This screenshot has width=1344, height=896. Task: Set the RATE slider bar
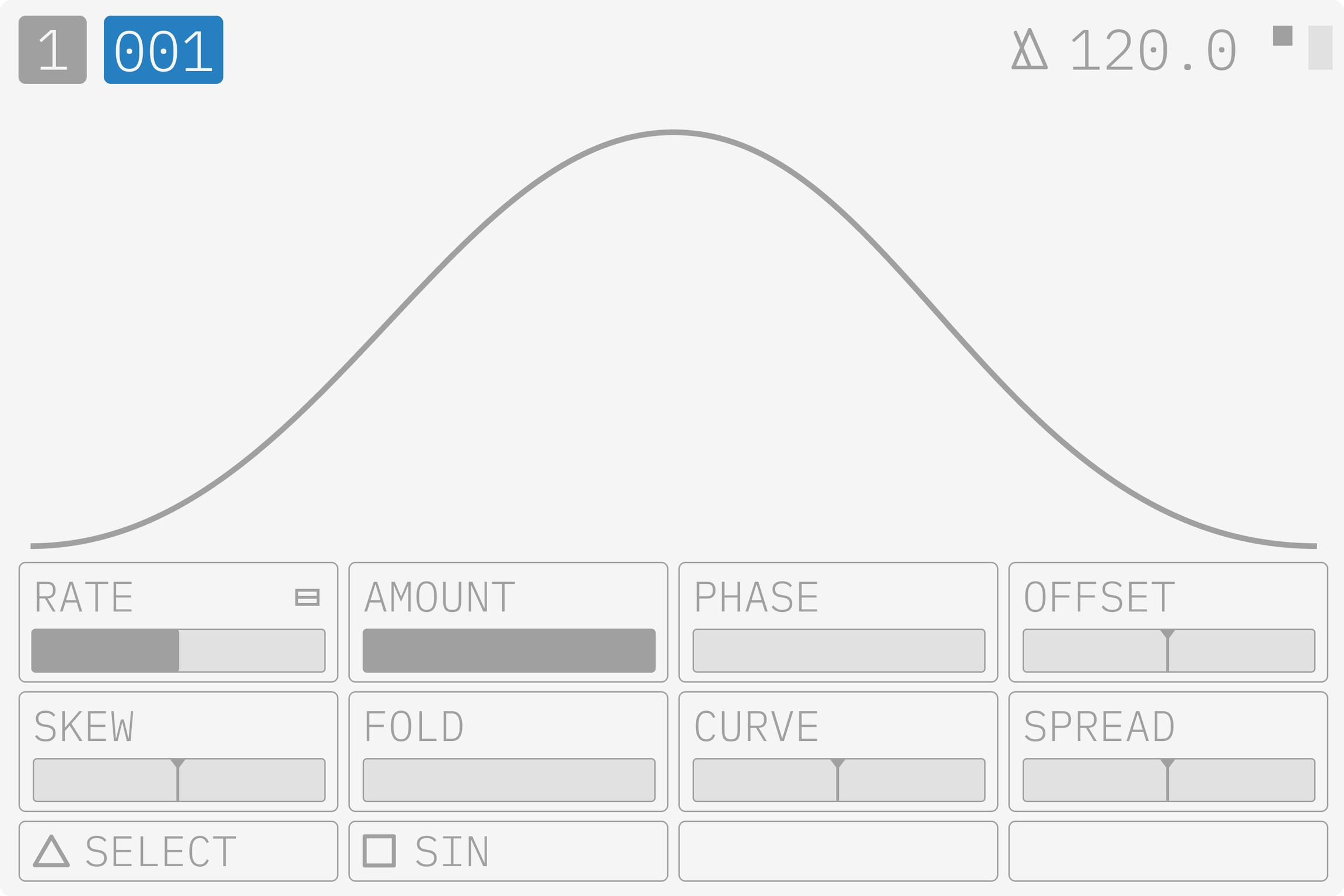178,650
